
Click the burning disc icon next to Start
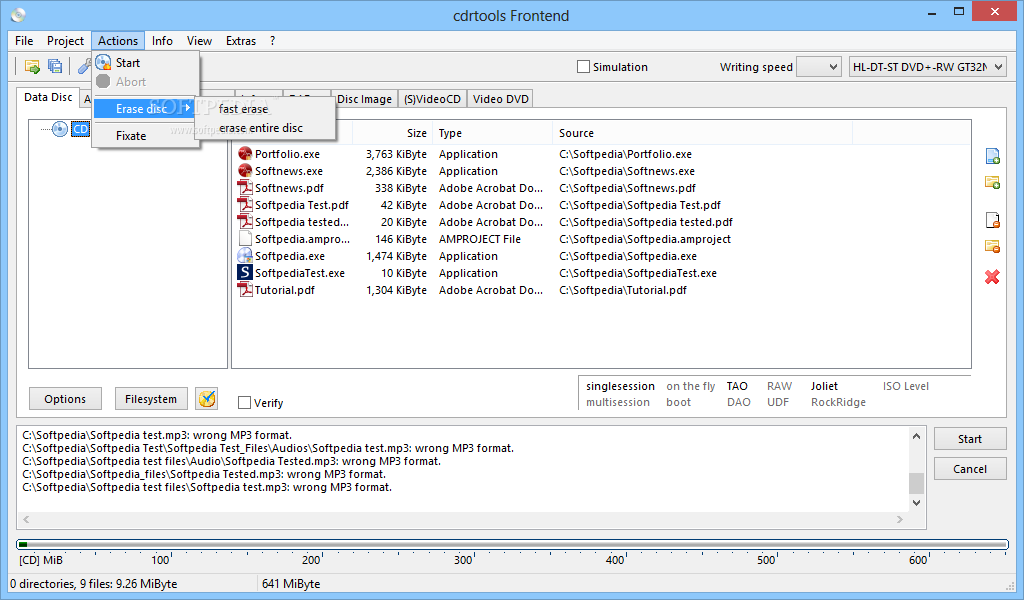pyautogui.click(x=103, y=63)
